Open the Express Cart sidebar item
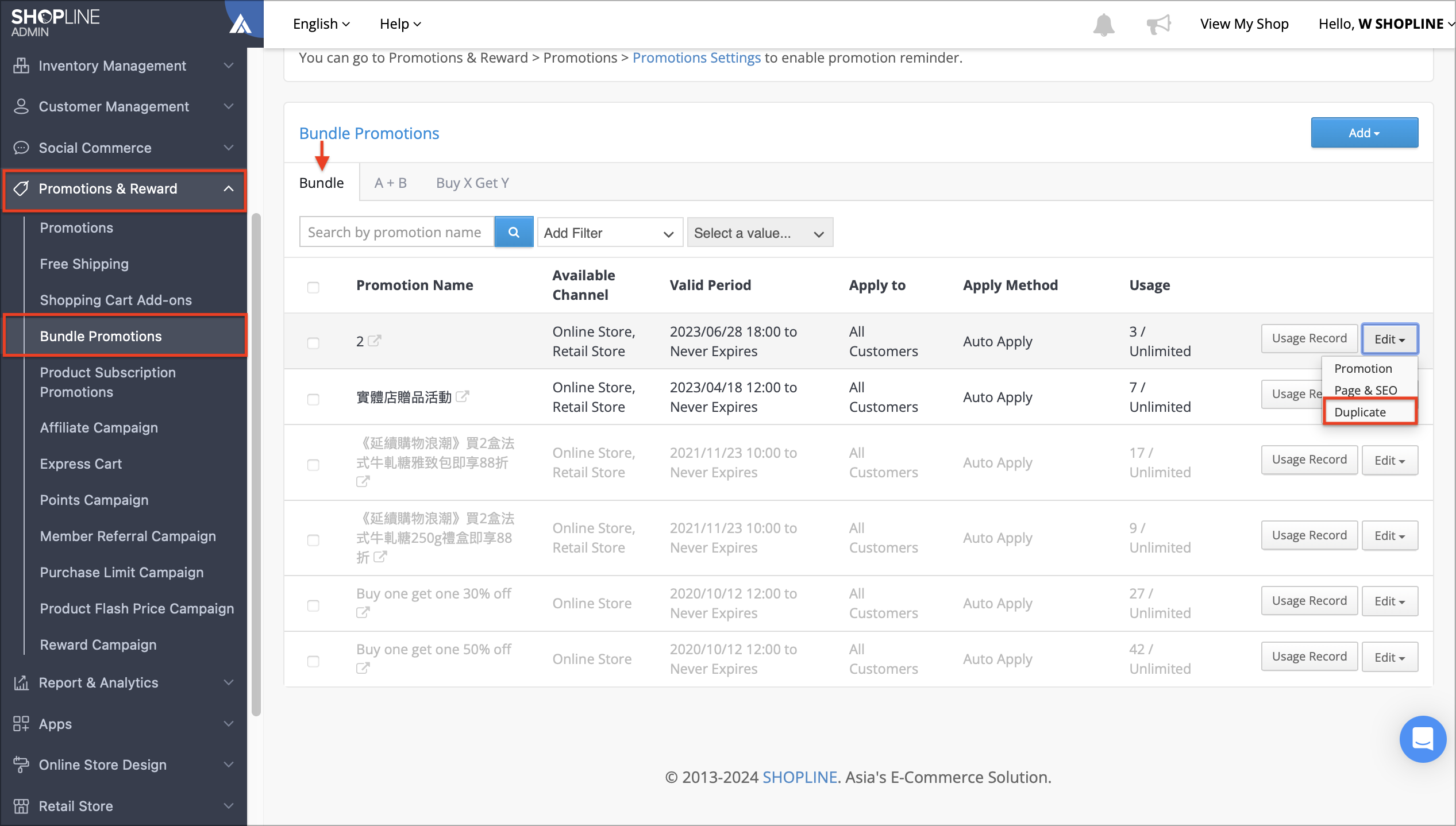Viewport: 1456px width, 826px height. tap(81, 464)
